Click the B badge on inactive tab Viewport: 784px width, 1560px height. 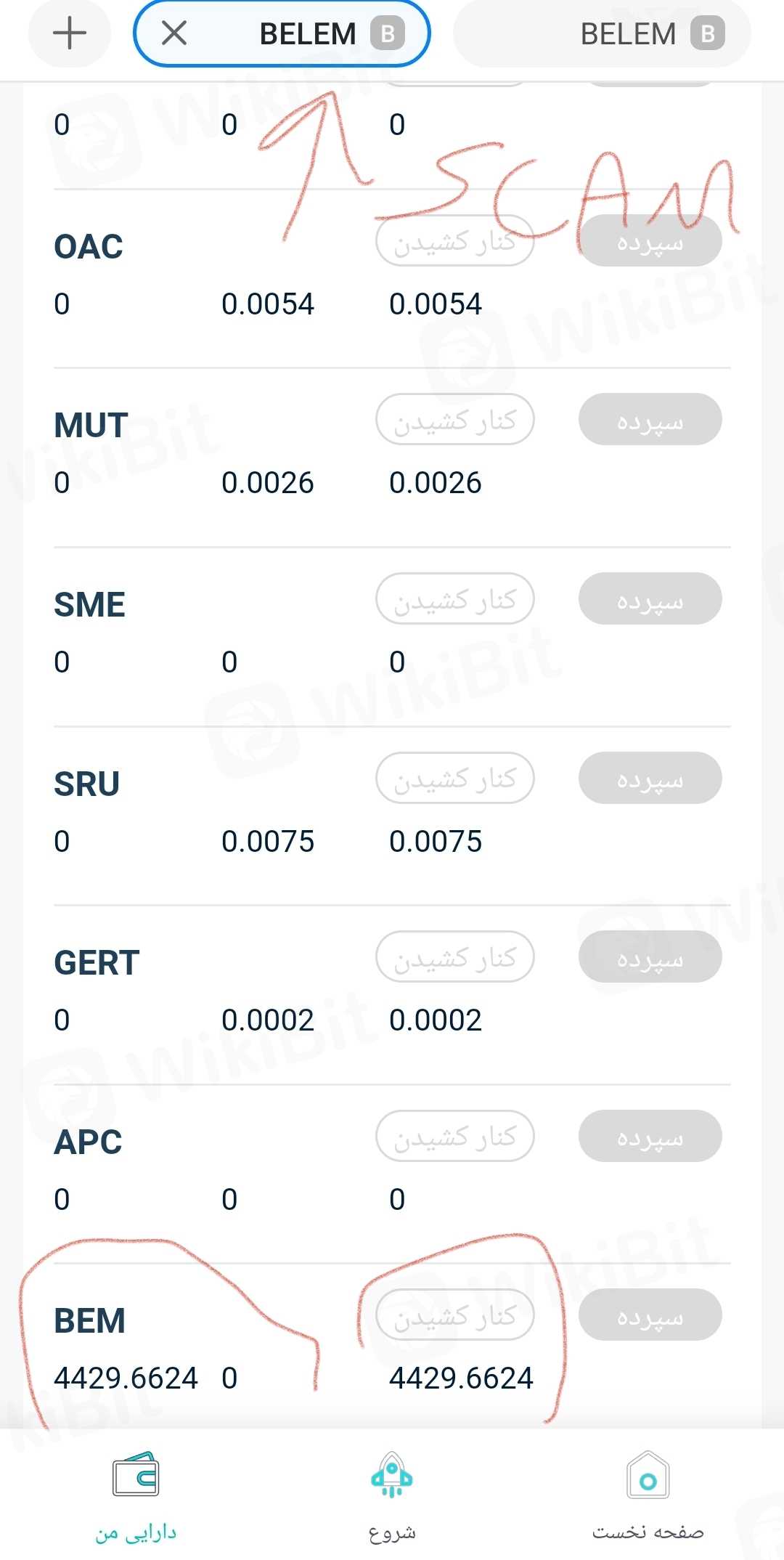click(708, 33)
